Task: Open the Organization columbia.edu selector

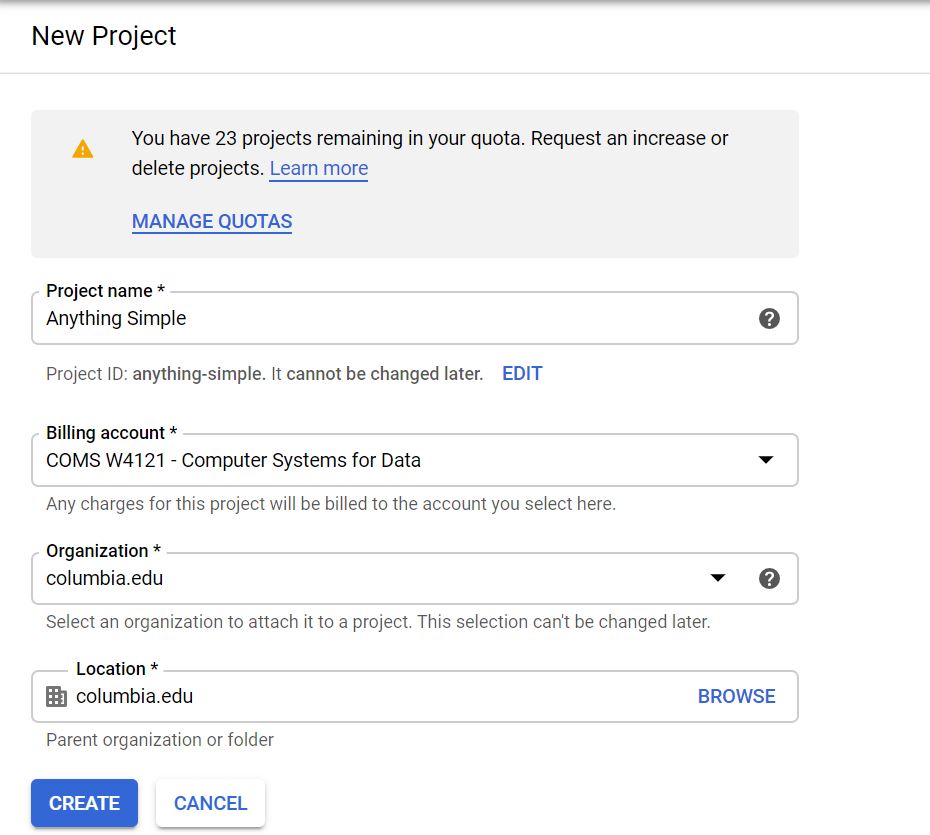Action: pos(370,579)
